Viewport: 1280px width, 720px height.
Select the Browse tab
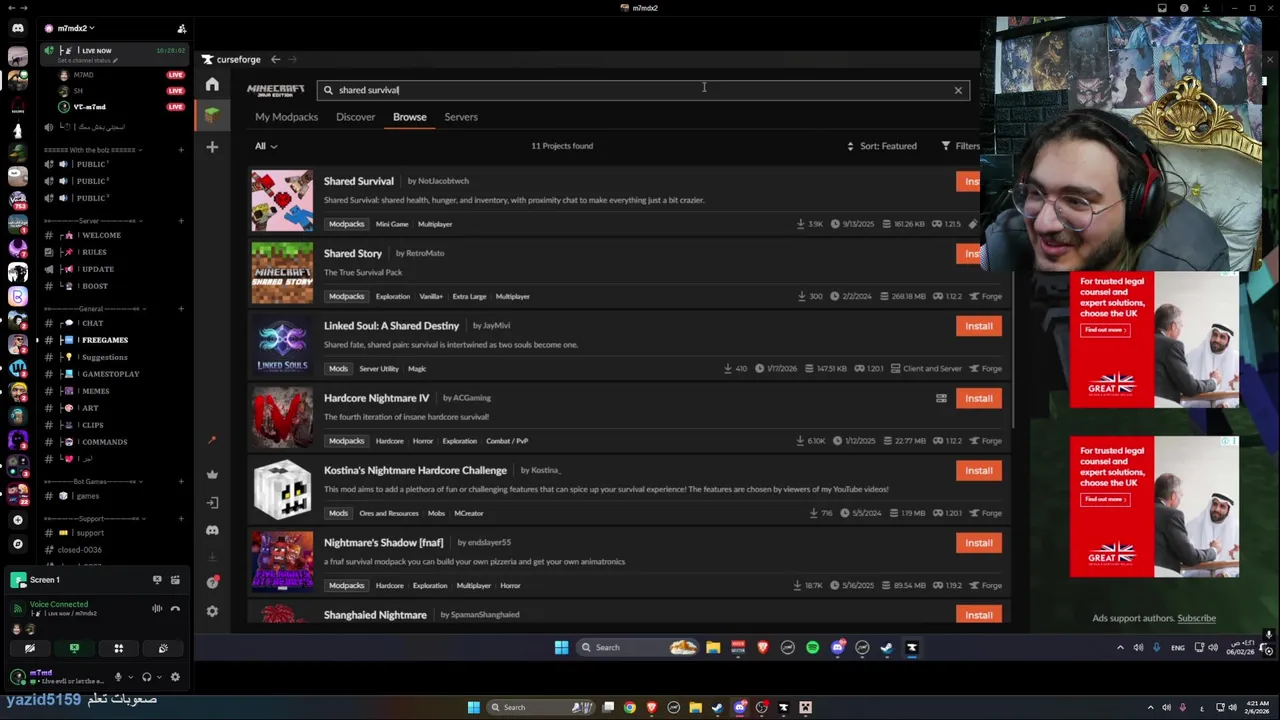[409, 117]
